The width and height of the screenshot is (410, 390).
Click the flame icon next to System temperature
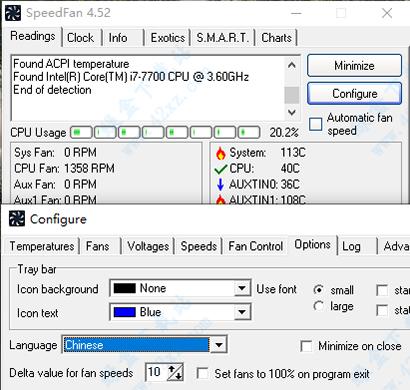(220, 153)
